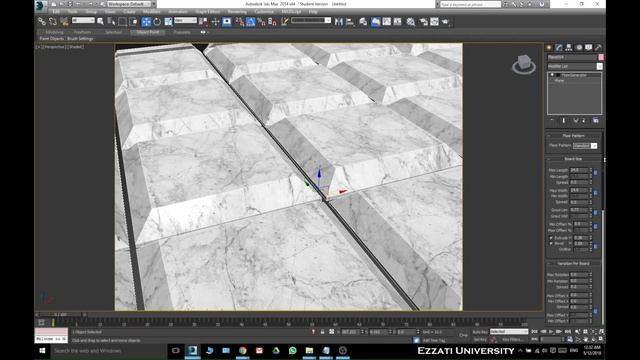Open the reference coordinate system dropdown
The image size is (640, 360).
tap(185, 20)
